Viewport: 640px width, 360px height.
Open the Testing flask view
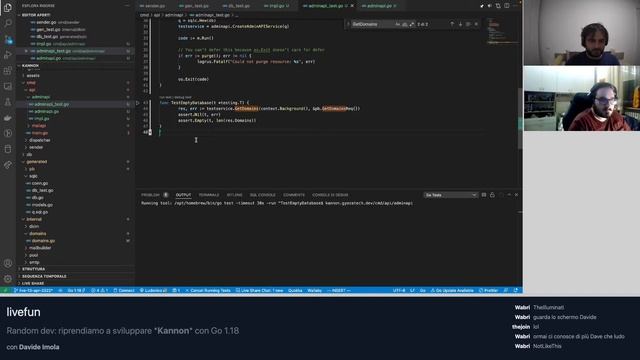pos(8,102)
